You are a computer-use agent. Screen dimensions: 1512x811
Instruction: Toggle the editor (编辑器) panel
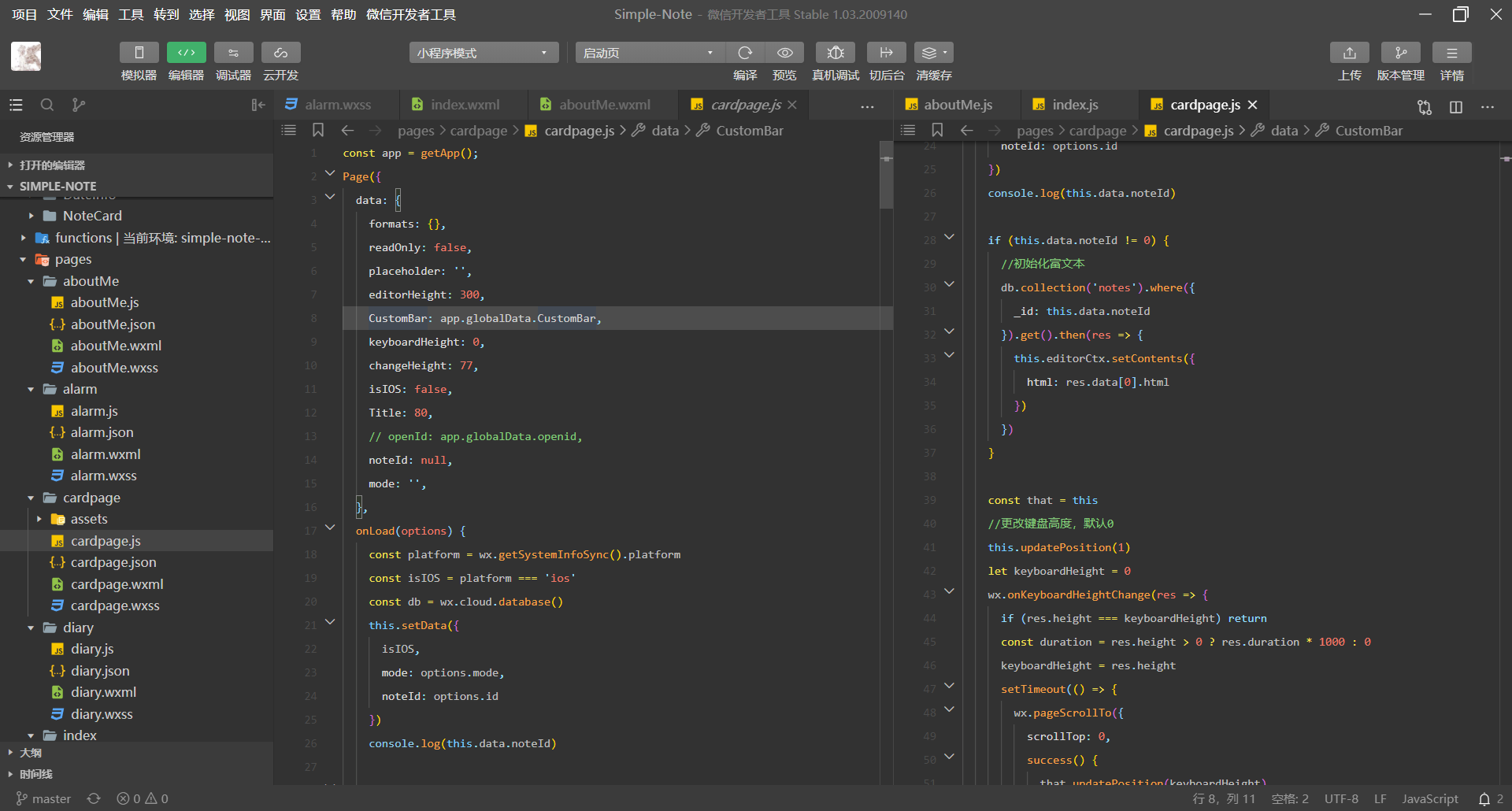click(186, 53)
